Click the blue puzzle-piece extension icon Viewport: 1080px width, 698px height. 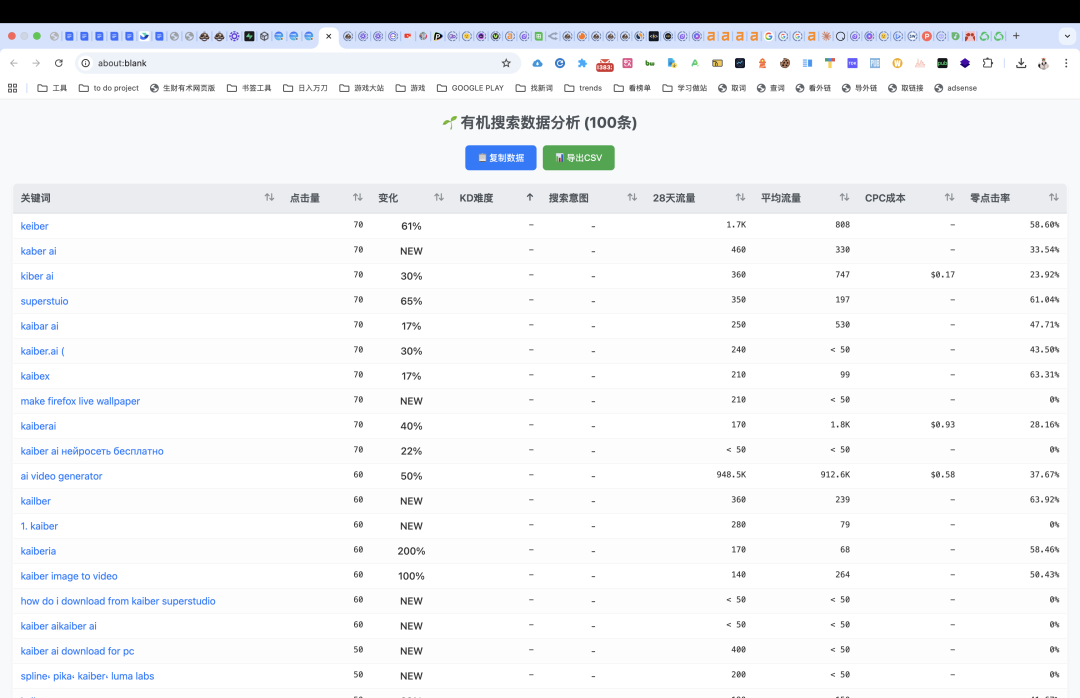[582, 63]
